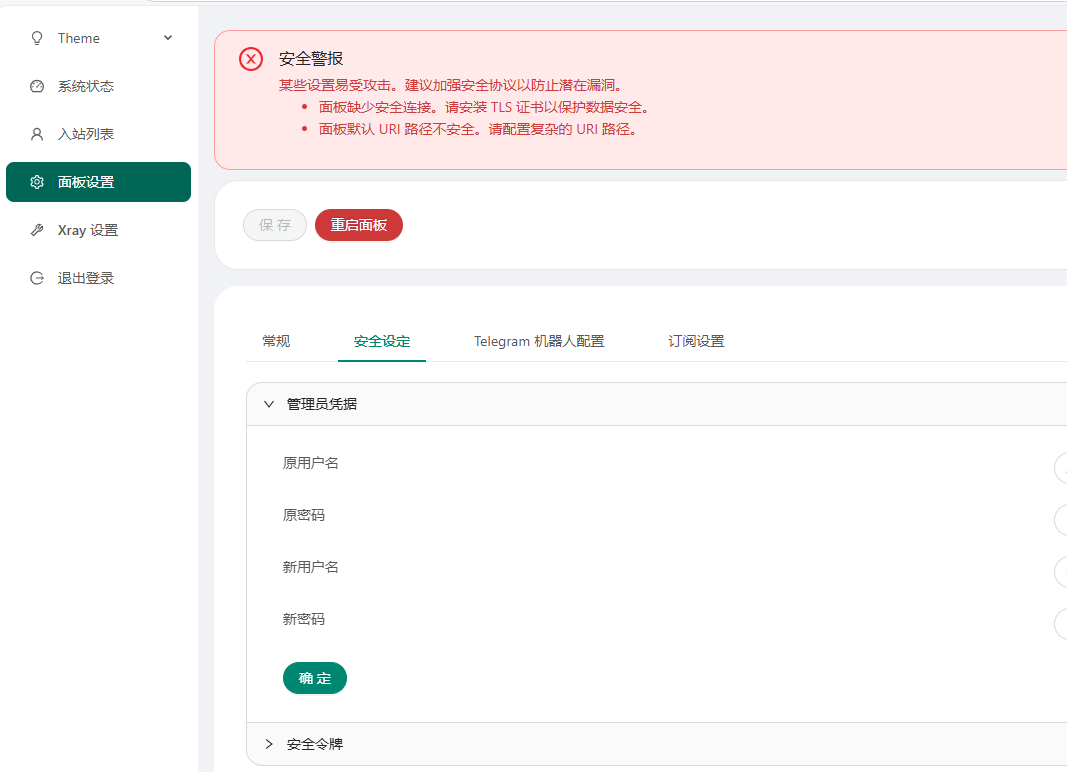Expand the 安全令牌 section
Viewport: 1067px width, 772px height.
[268, 744]
